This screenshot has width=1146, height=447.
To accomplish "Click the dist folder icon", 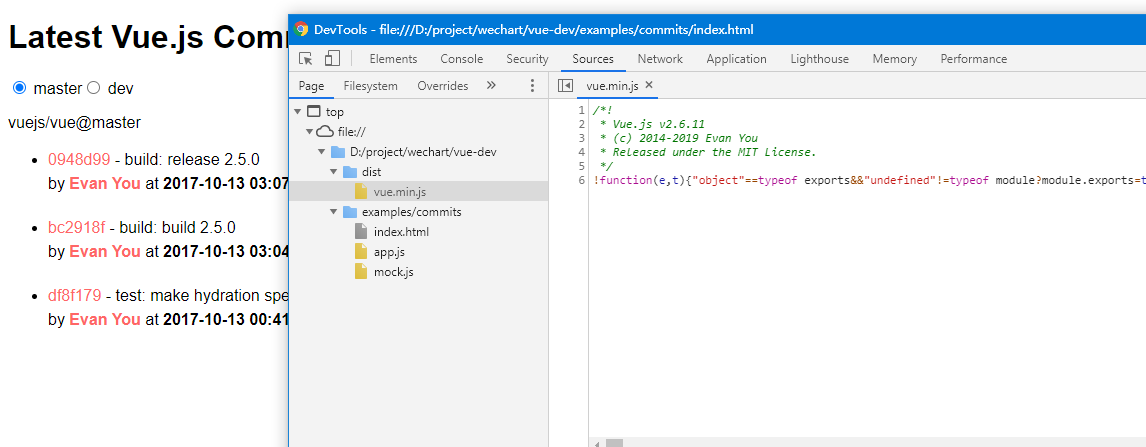I will click(349, 172).
